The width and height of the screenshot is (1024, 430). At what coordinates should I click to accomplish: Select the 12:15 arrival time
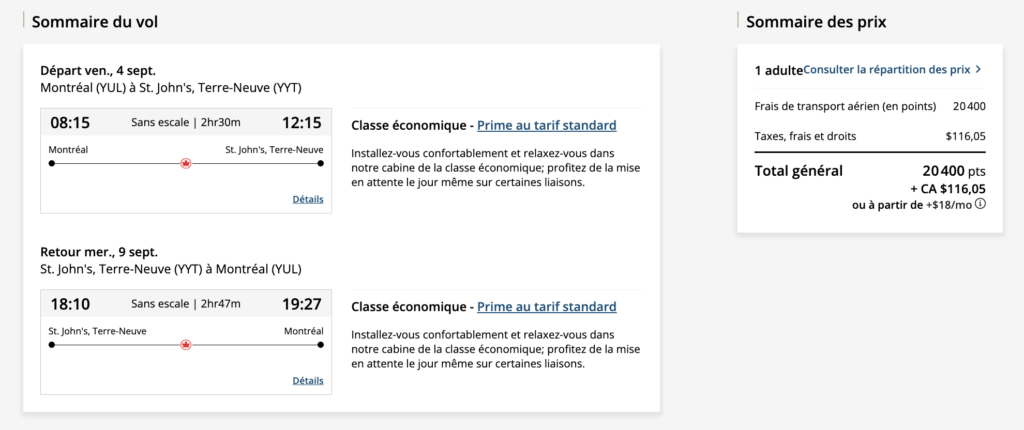coord(302,123)
